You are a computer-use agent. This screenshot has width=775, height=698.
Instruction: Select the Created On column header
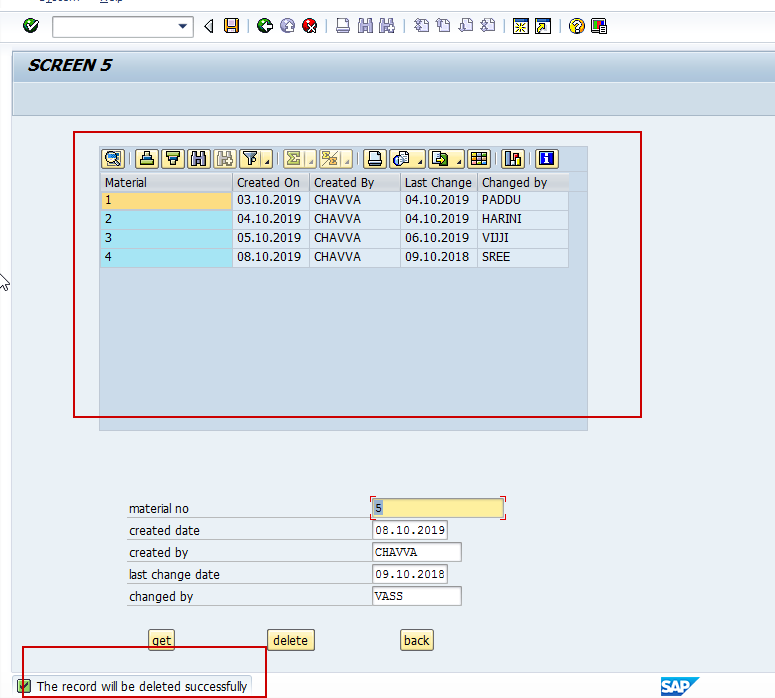pos(271,182)
